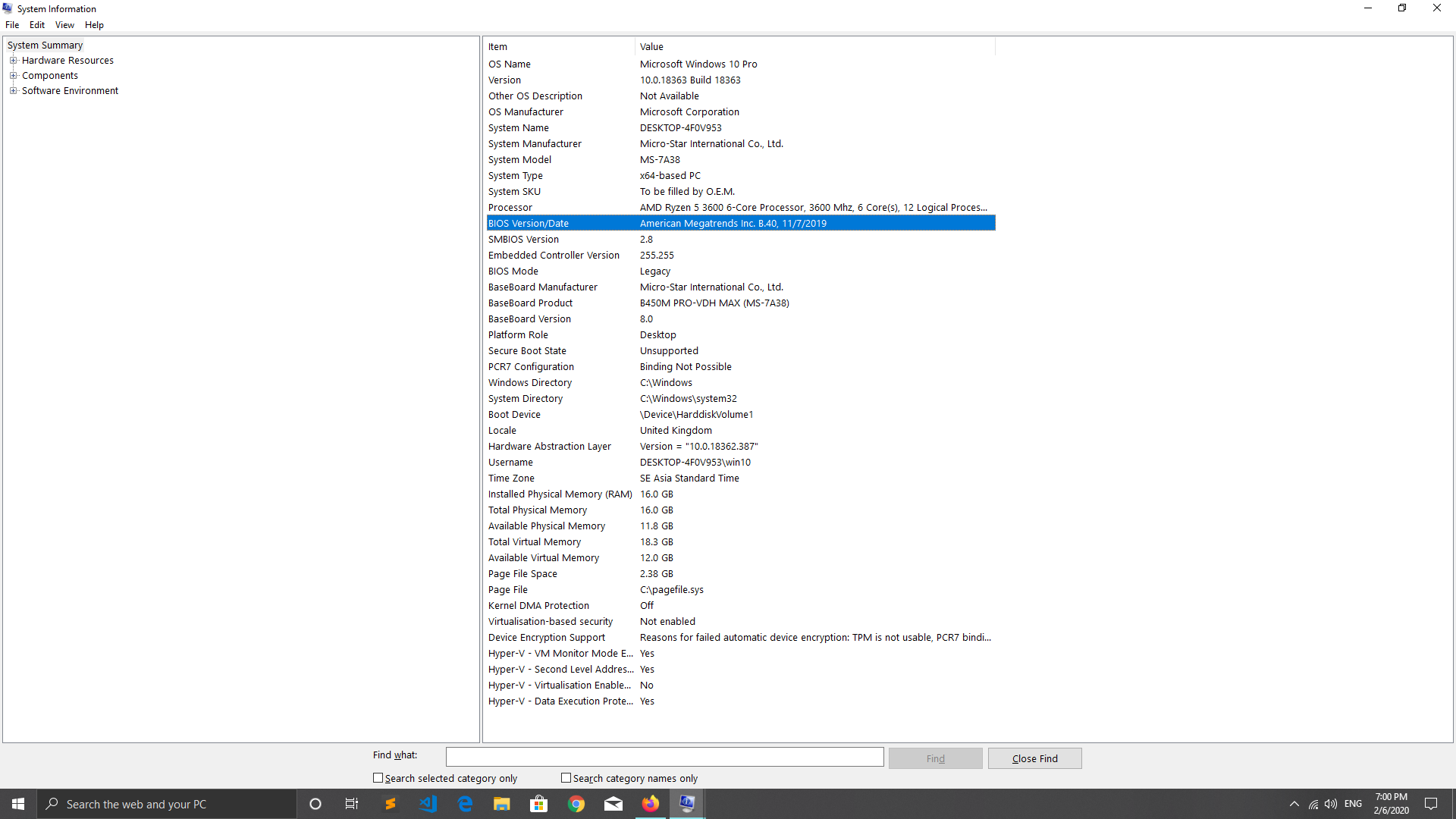Image resolution: width=1456 pixels, height=819 pixels.
Task: Click the System Information taskbar icon
Action: click(x=688, y=804)
